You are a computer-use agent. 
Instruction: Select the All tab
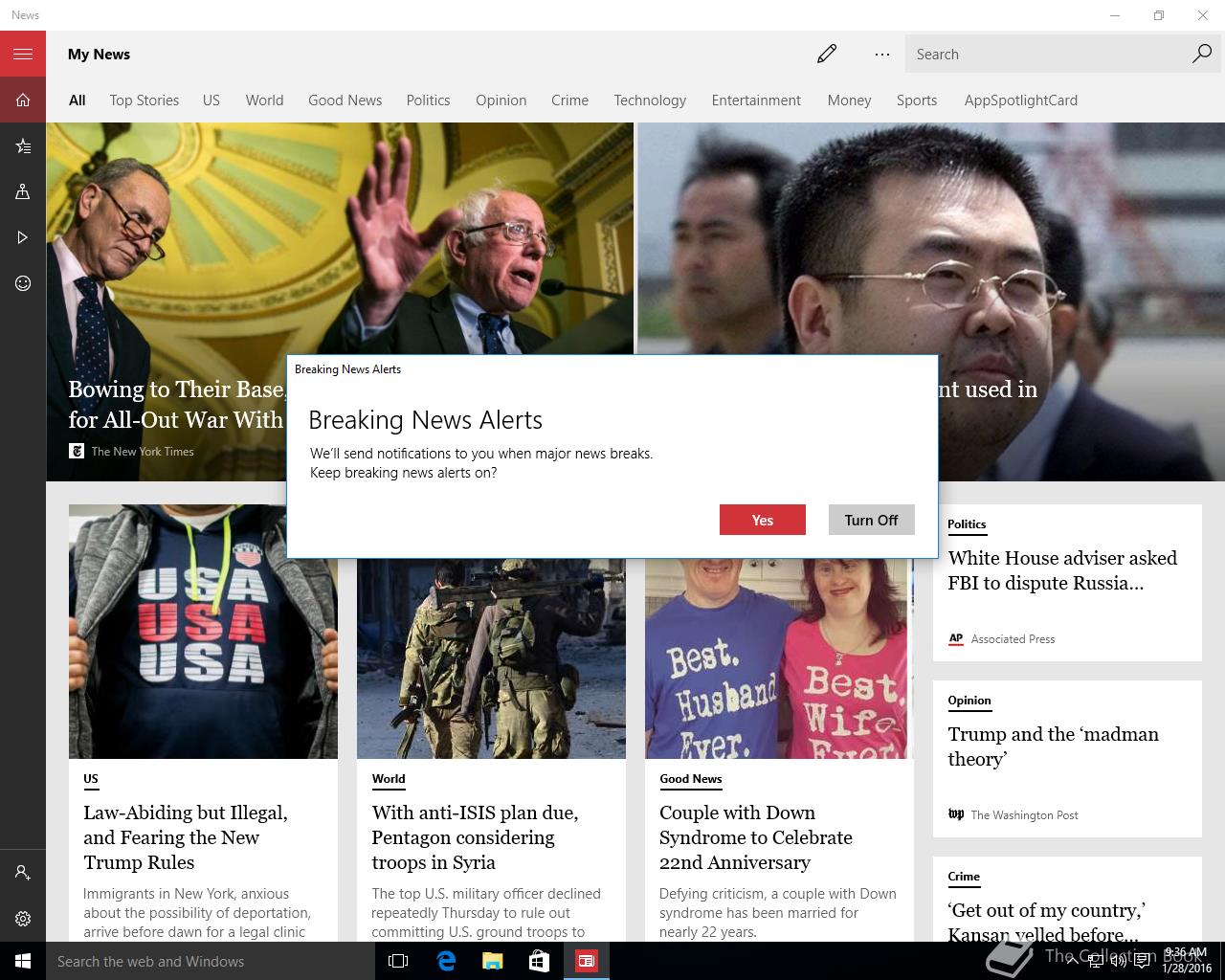(78, 100)
